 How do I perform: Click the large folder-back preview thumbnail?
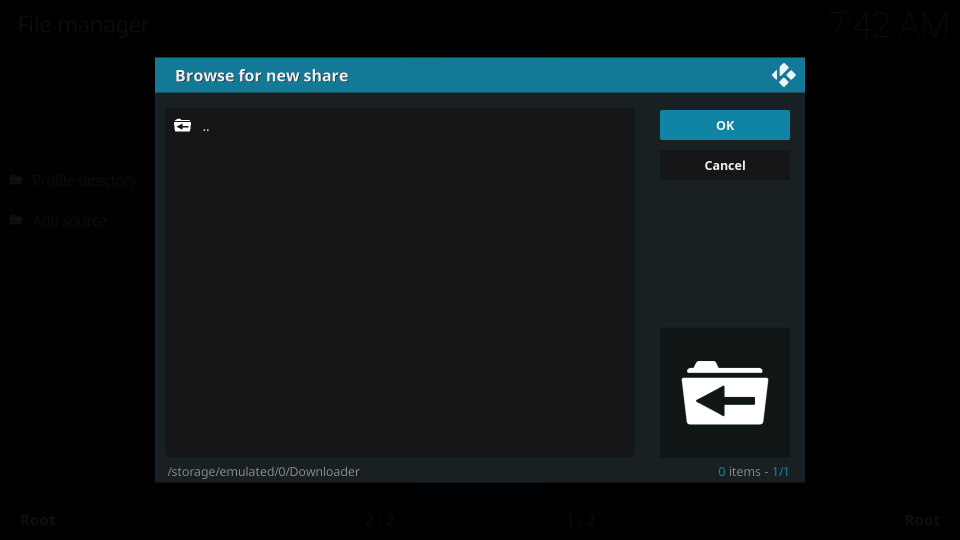point(724,392)
